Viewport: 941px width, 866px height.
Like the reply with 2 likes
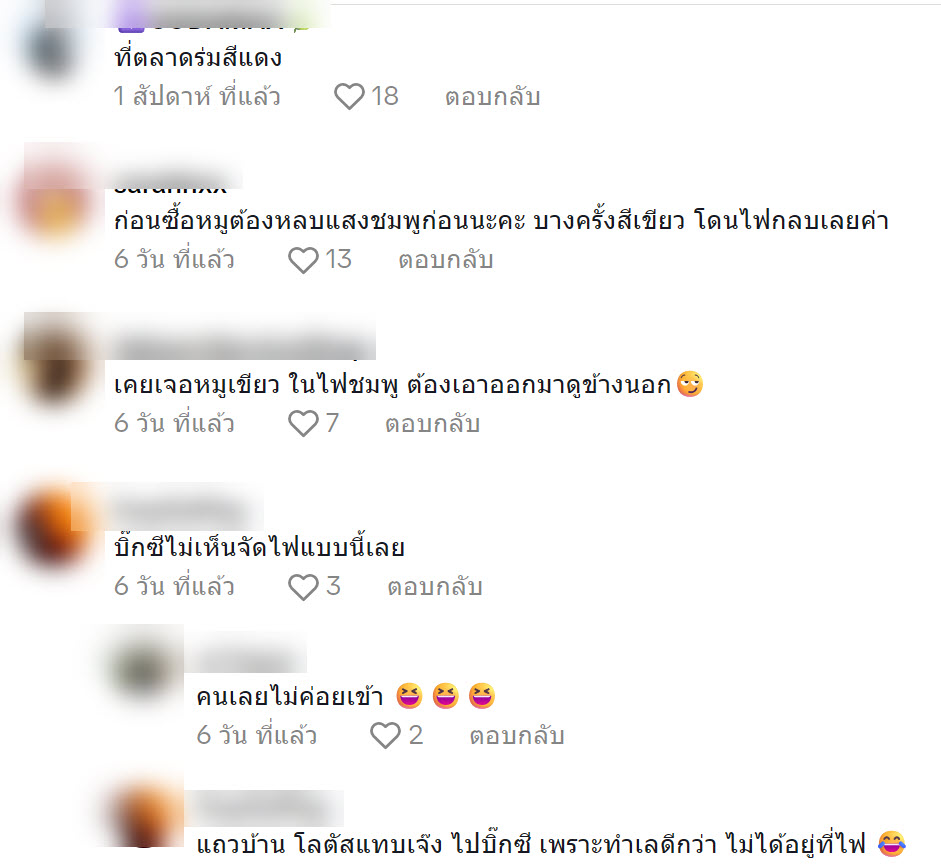click(385, 735)
